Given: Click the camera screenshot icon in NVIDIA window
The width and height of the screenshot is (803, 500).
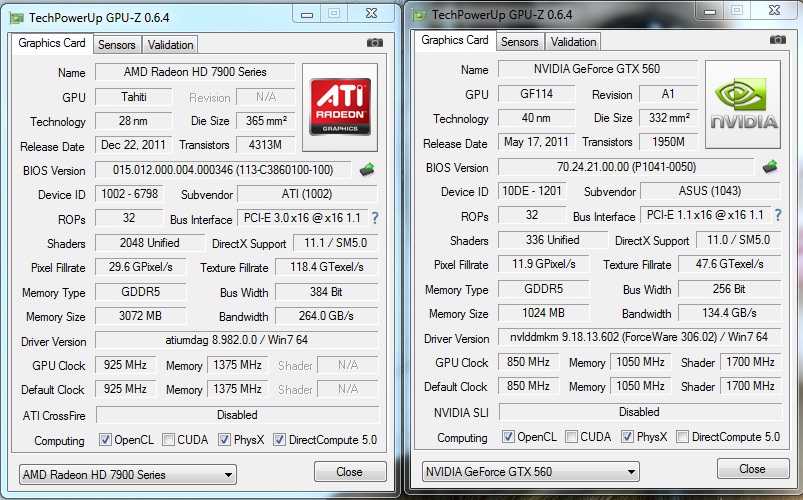Looking at the screenshot, I should 777,39.
